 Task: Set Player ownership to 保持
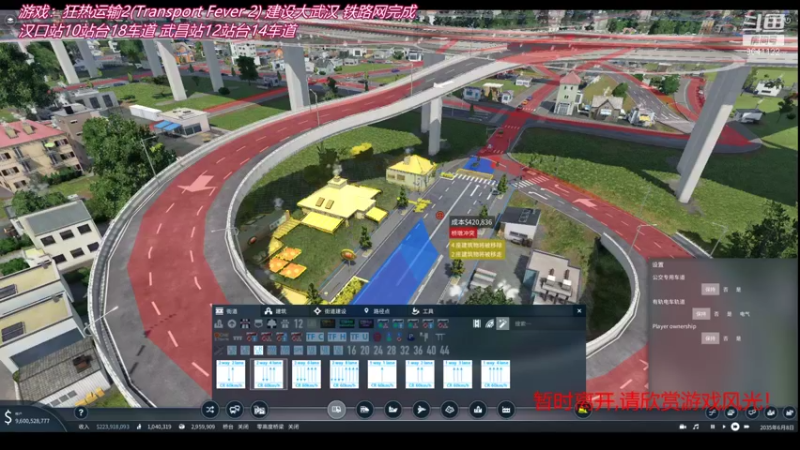coord(710,338)
